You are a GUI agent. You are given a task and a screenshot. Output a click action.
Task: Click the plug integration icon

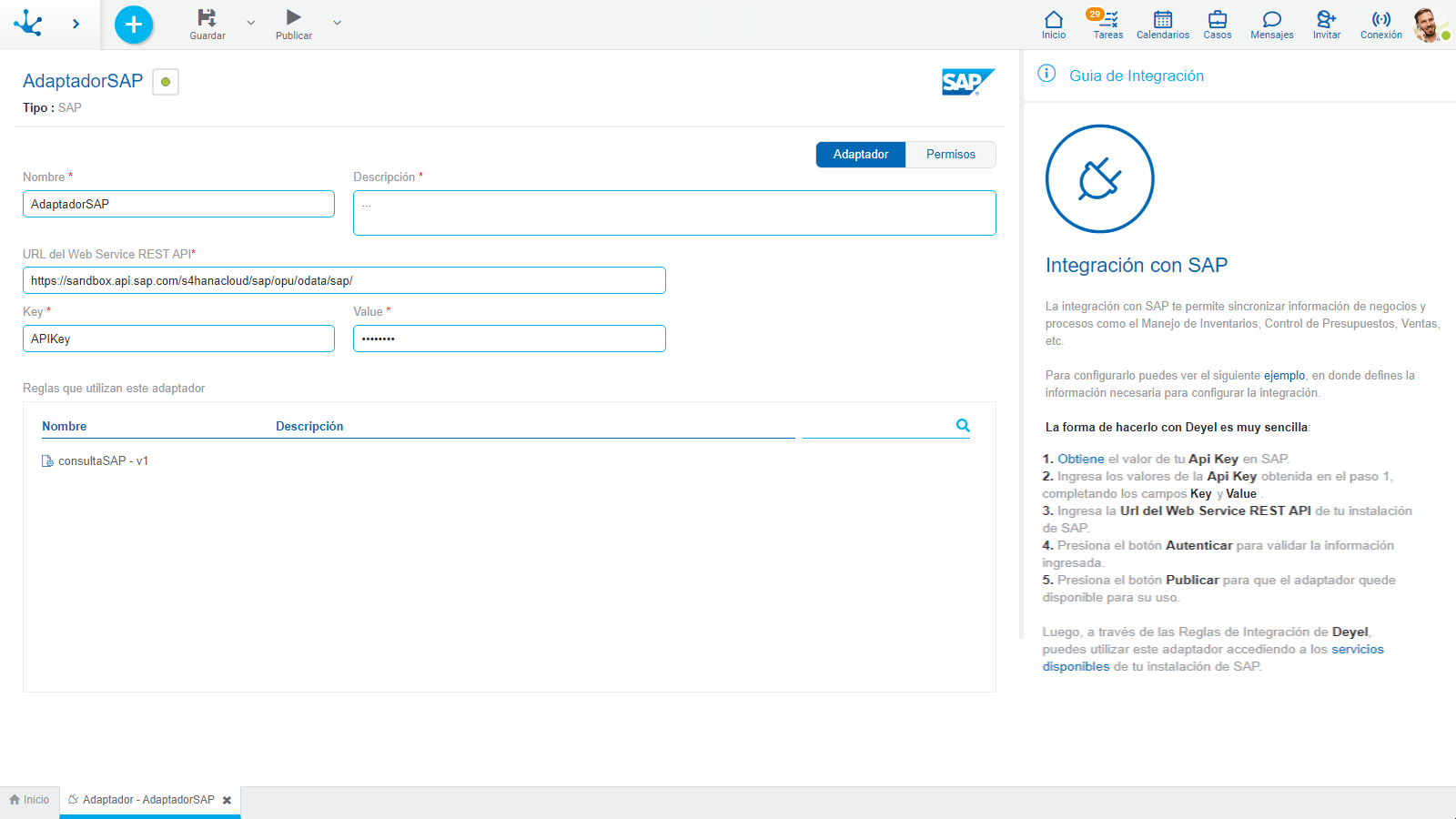pyautogui.click(x=1100, y=178)
